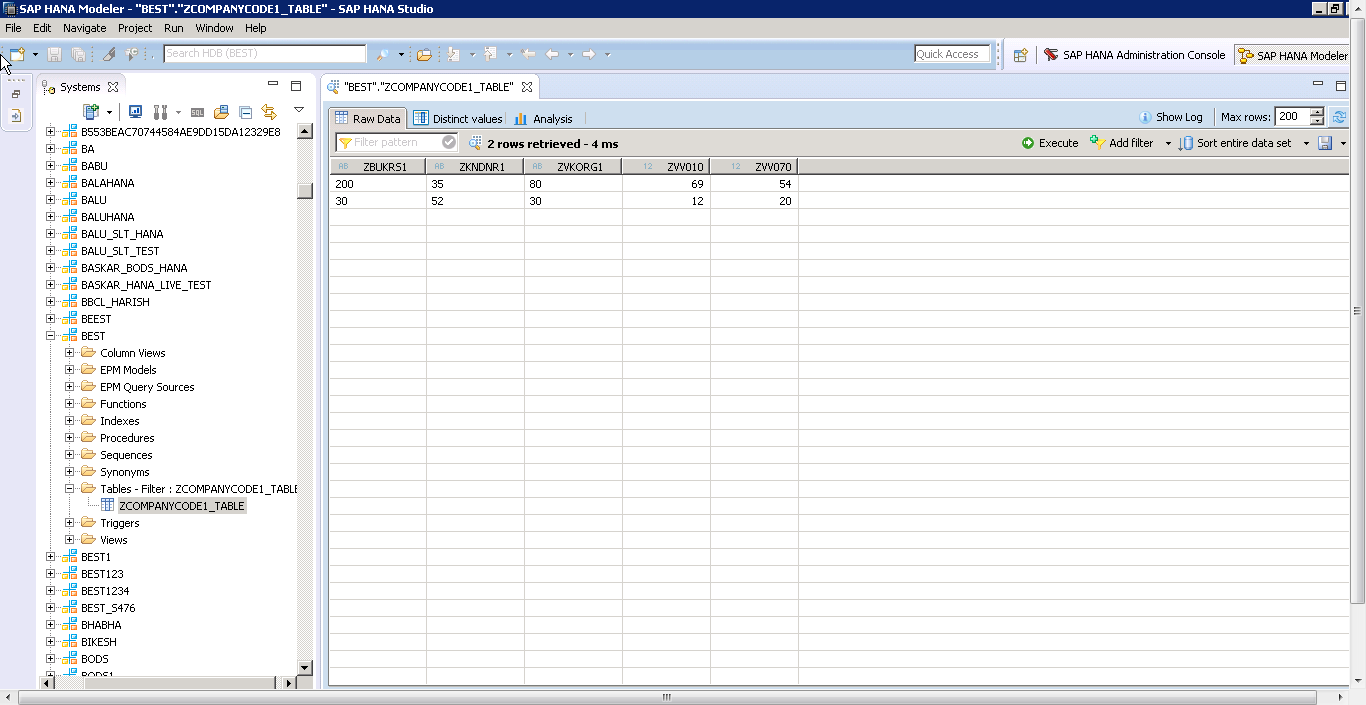This screenshot has width=1366, height=705.
Task: Open the Navigate menu
Action: (84, 27)
